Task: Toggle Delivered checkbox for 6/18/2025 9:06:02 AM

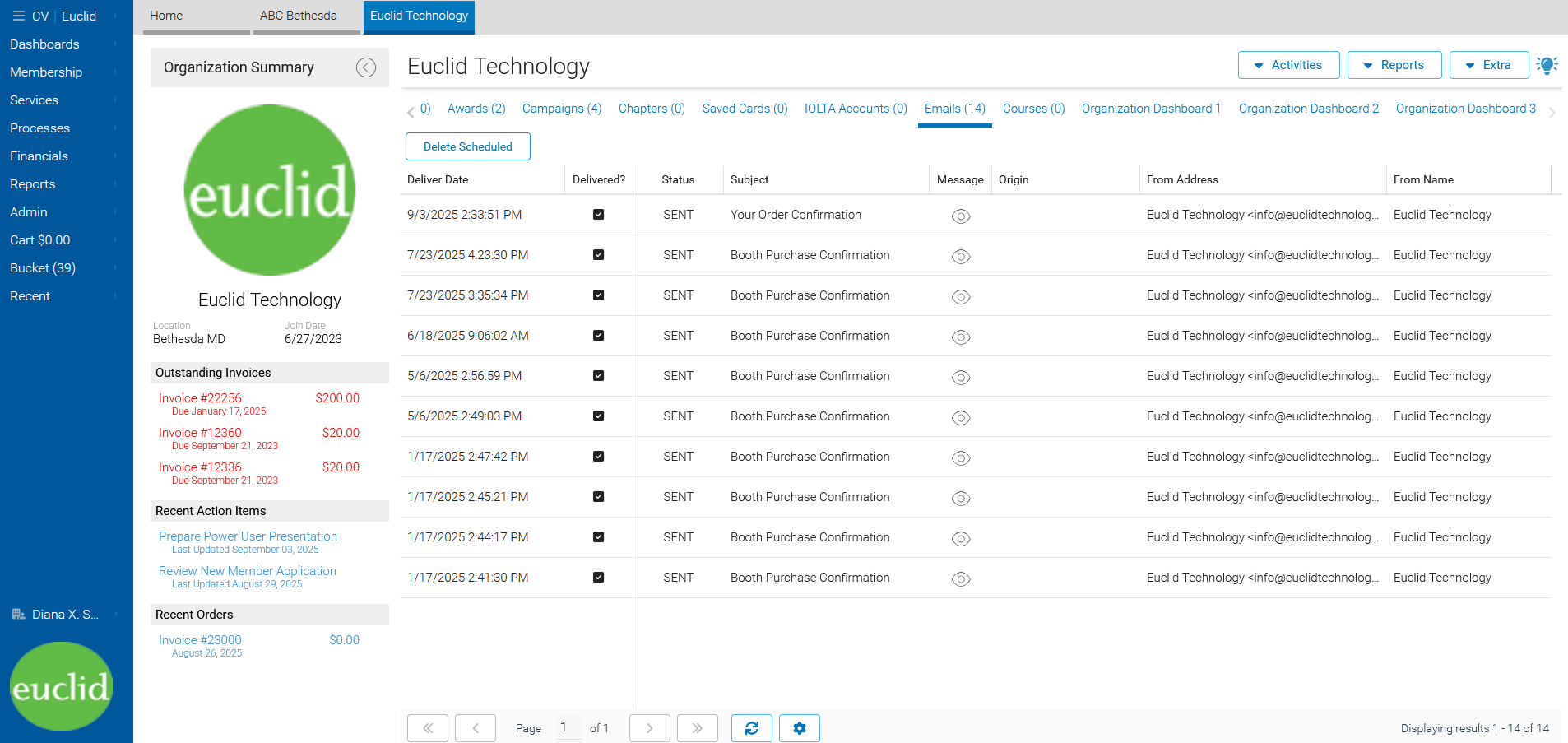Action: pos(599,336)
